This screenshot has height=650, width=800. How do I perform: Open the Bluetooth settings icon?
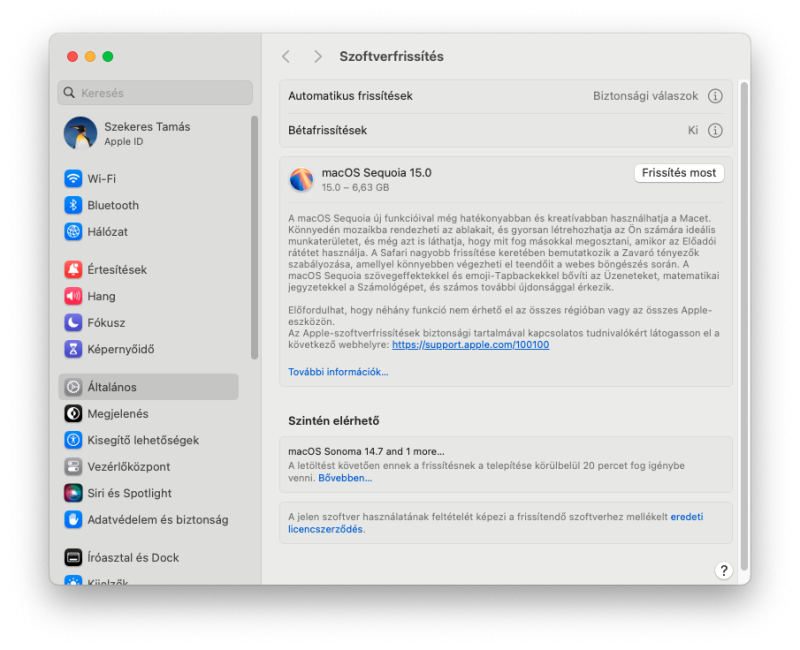(x=73, y=205)
